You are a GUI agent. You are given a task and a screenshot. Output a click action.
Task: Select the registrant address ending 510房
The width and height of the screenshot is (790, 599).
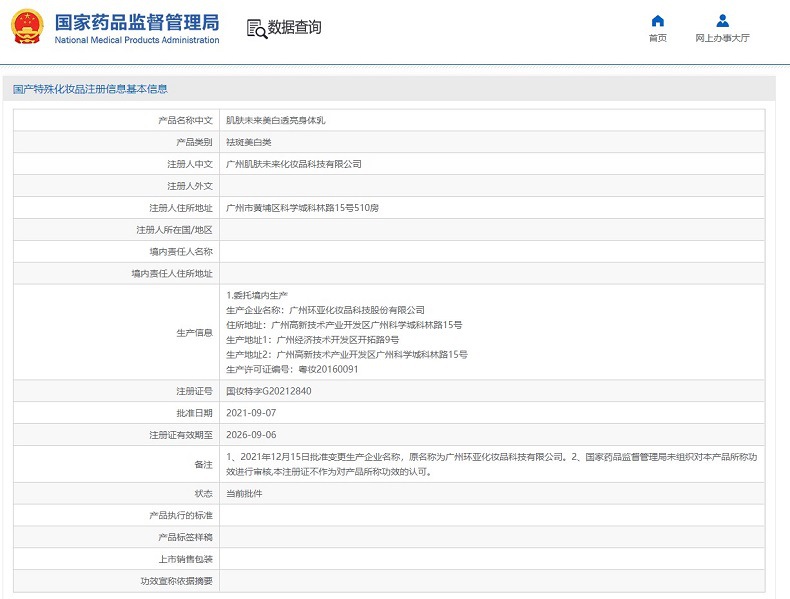[x=303, y=208]
